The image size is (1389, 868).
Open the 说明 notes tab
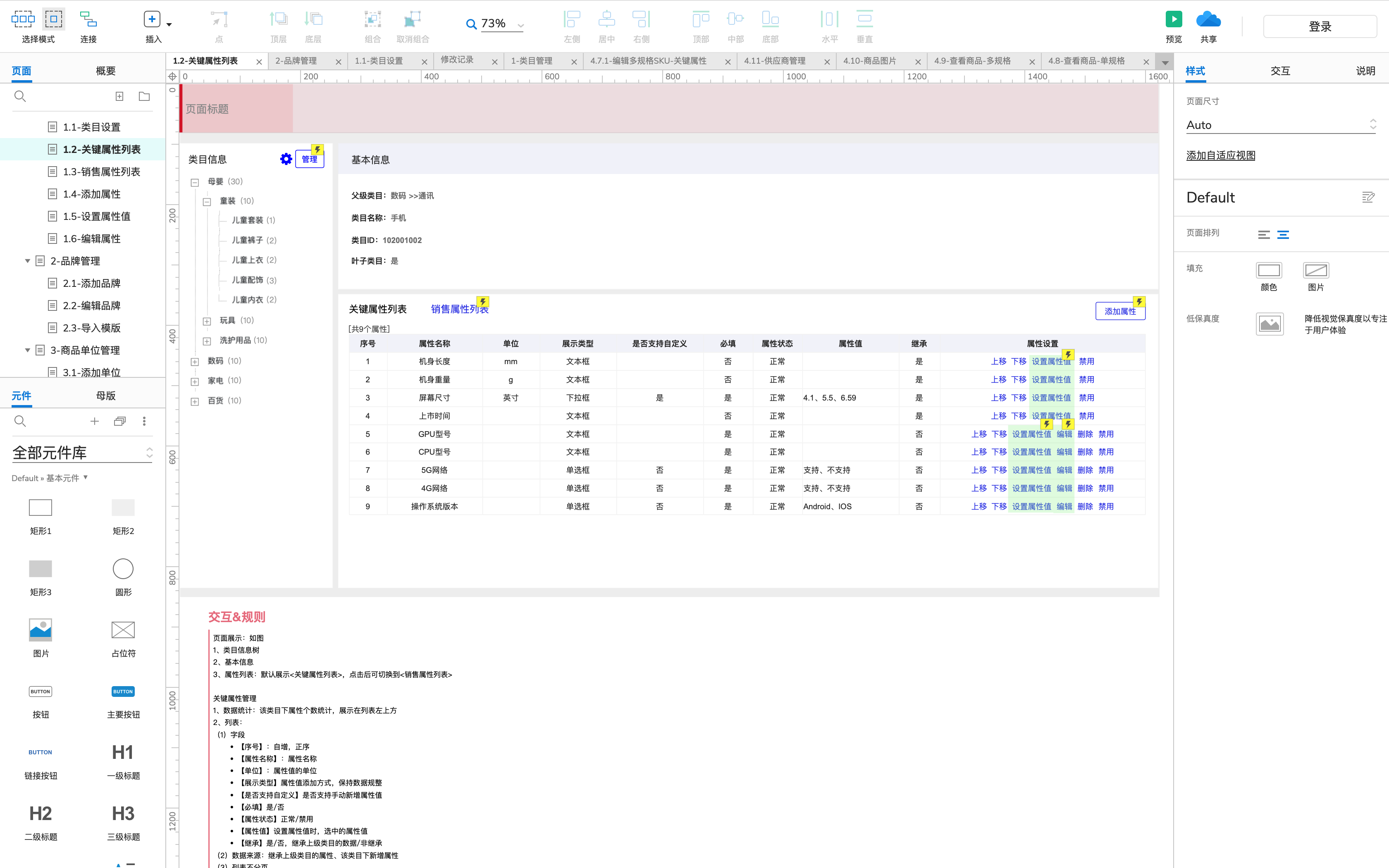(1365, 71)
